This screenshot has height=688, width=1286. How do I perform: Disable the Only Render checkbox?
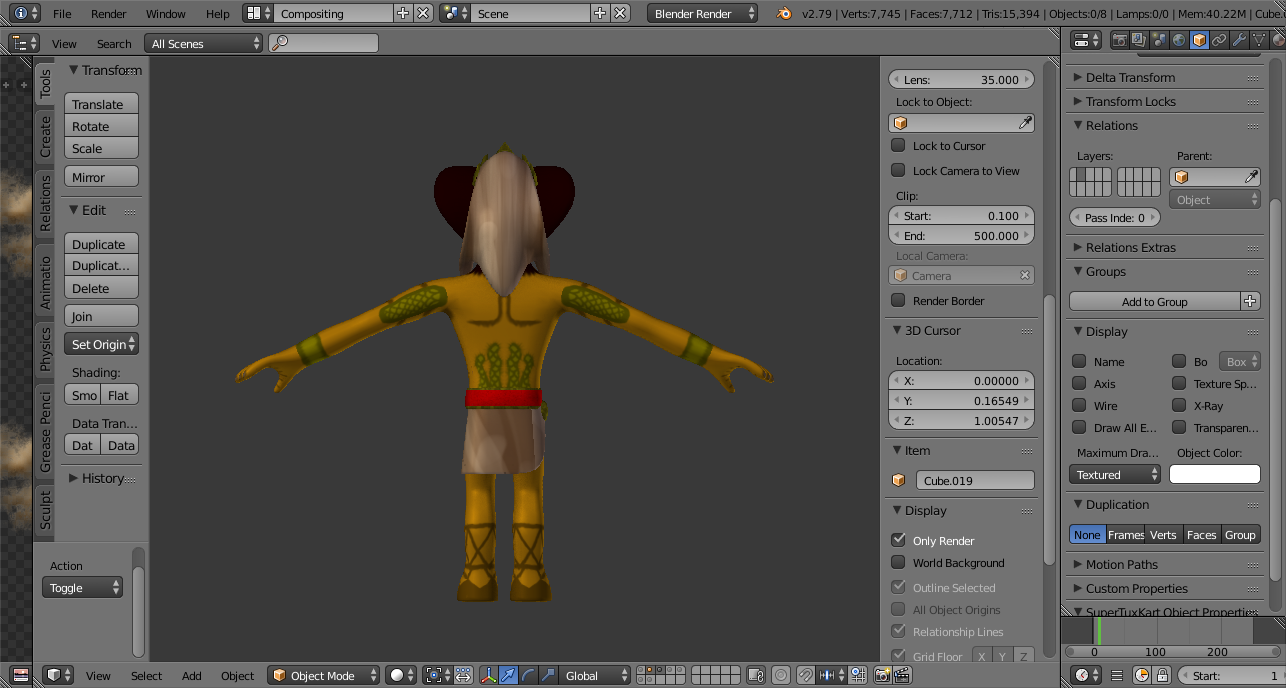pyautogui.click(x=898, y=540)
